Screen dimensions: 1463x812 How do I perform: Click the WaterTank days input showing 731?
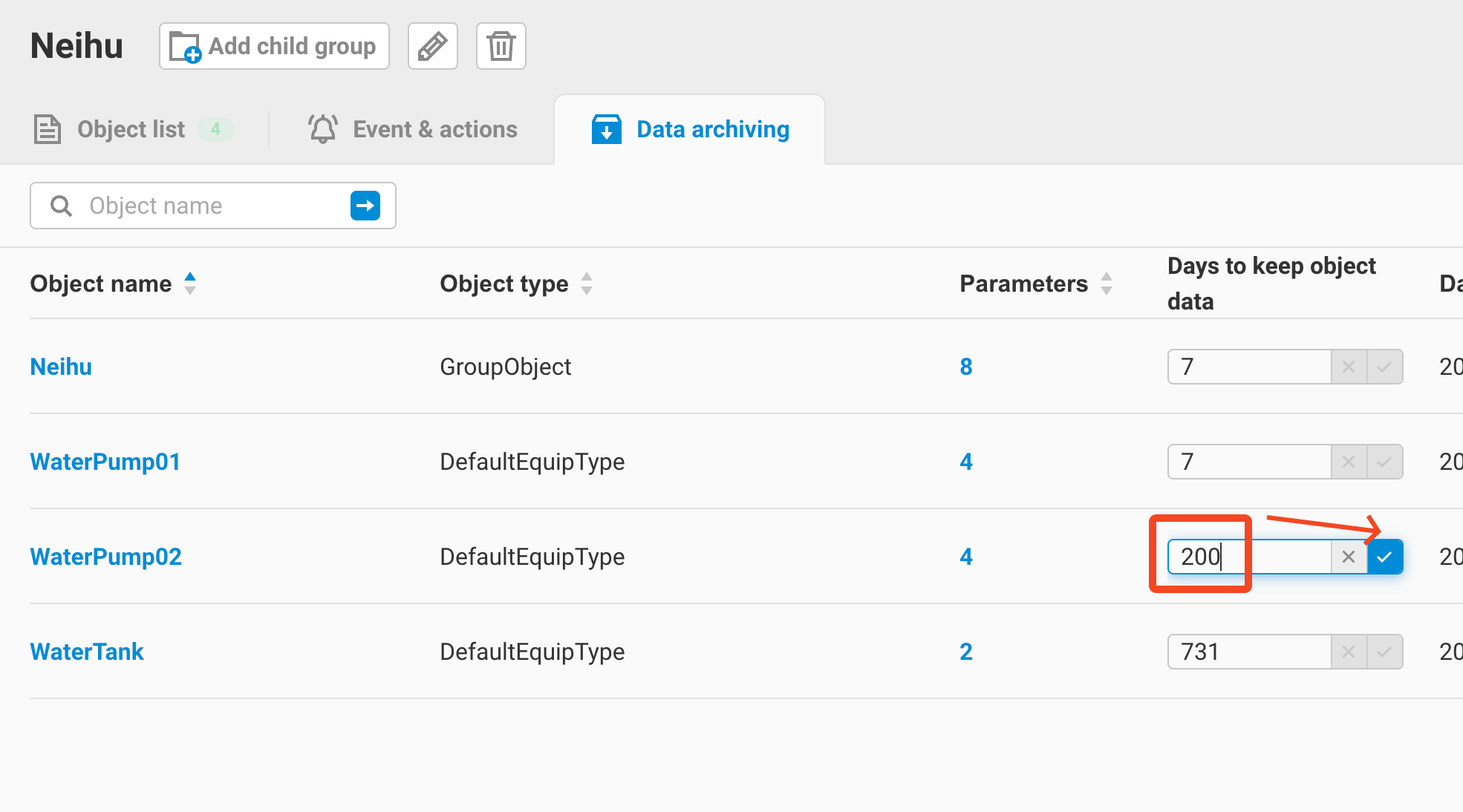pyautogui.click(x=1249, y=652)
